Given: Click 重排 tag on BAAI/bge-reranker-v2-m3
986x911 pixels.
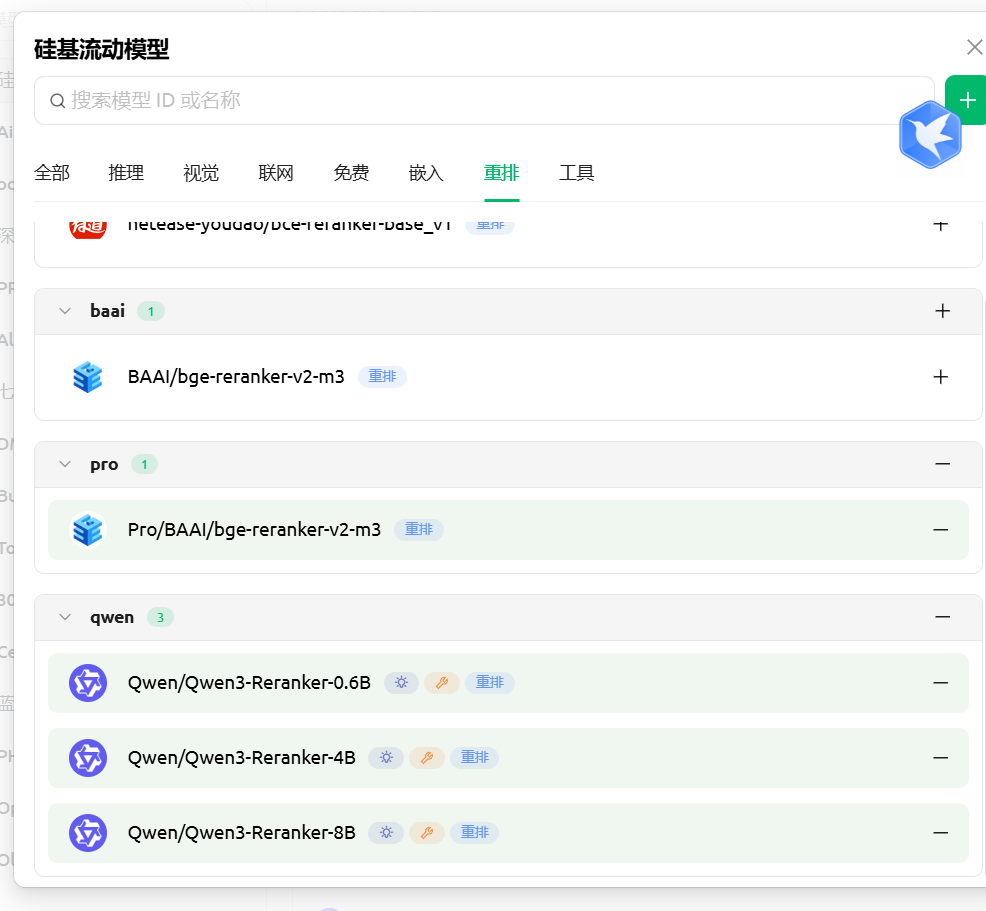Looking at the screenshot, I should point(382,377).
